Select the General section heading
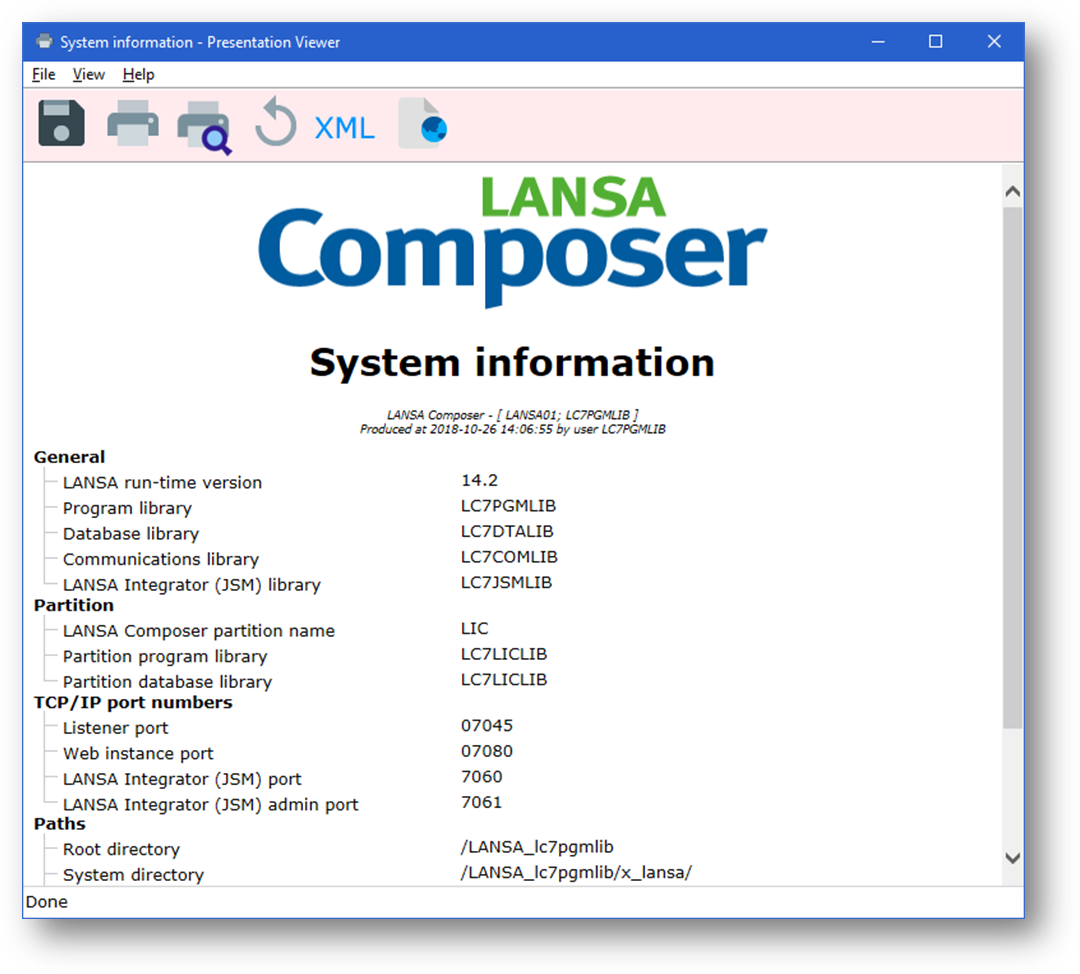The height and width of the screenshot is (974, 1080). click(70, 457)
